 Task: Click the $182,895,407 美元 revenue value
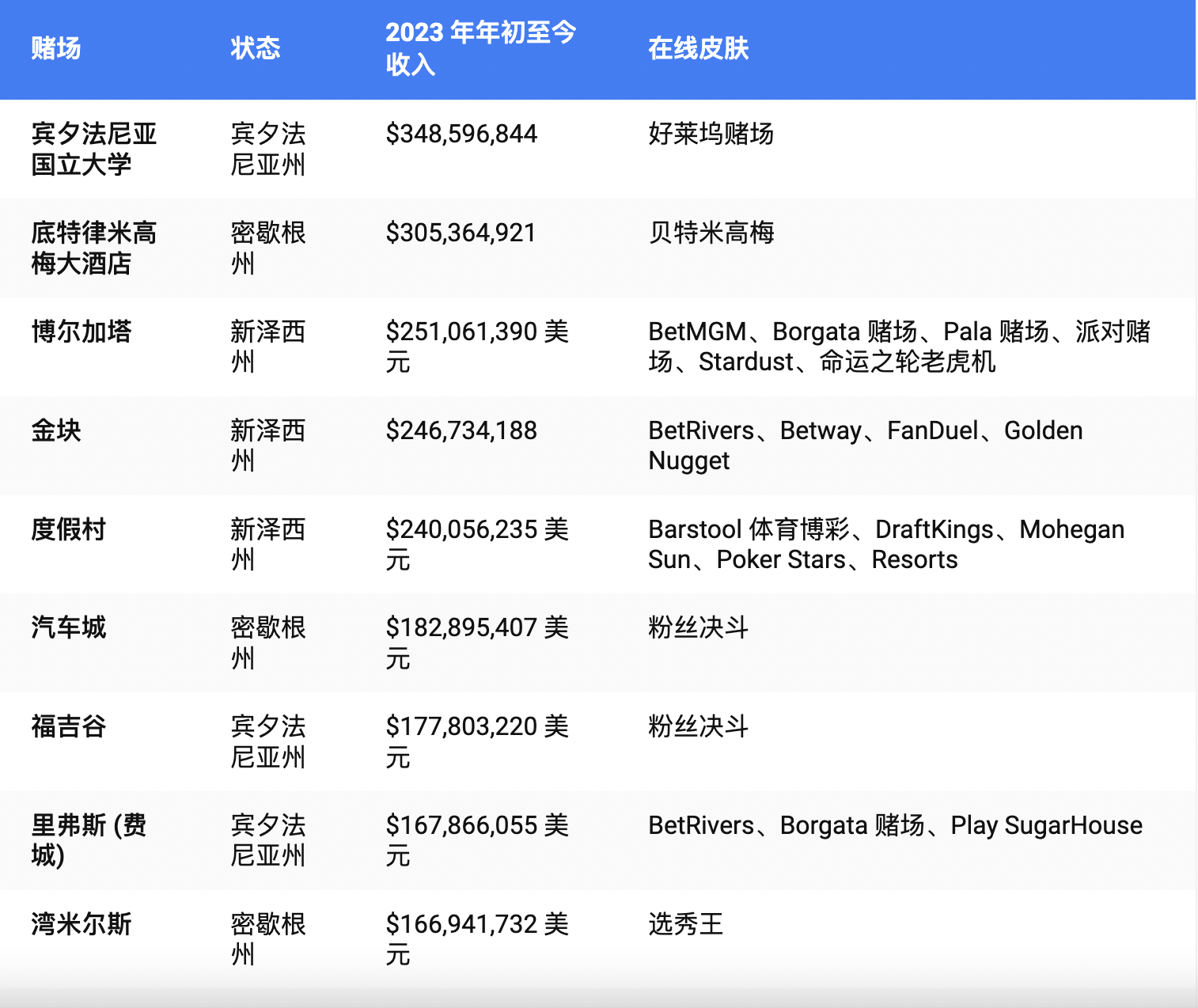(477, 642)
